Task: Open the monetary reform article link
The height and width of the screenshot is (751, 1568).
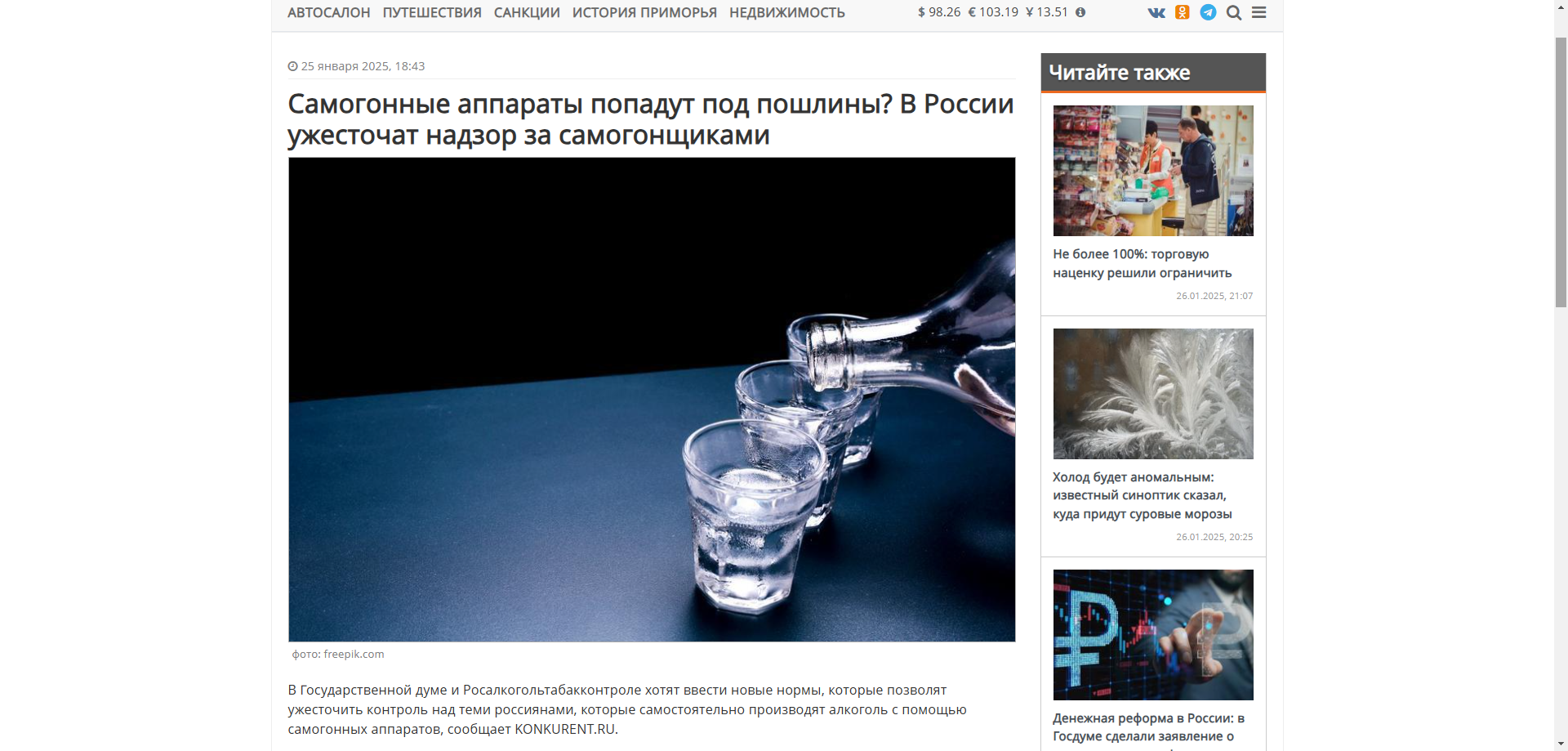Action: (1148, 727)
